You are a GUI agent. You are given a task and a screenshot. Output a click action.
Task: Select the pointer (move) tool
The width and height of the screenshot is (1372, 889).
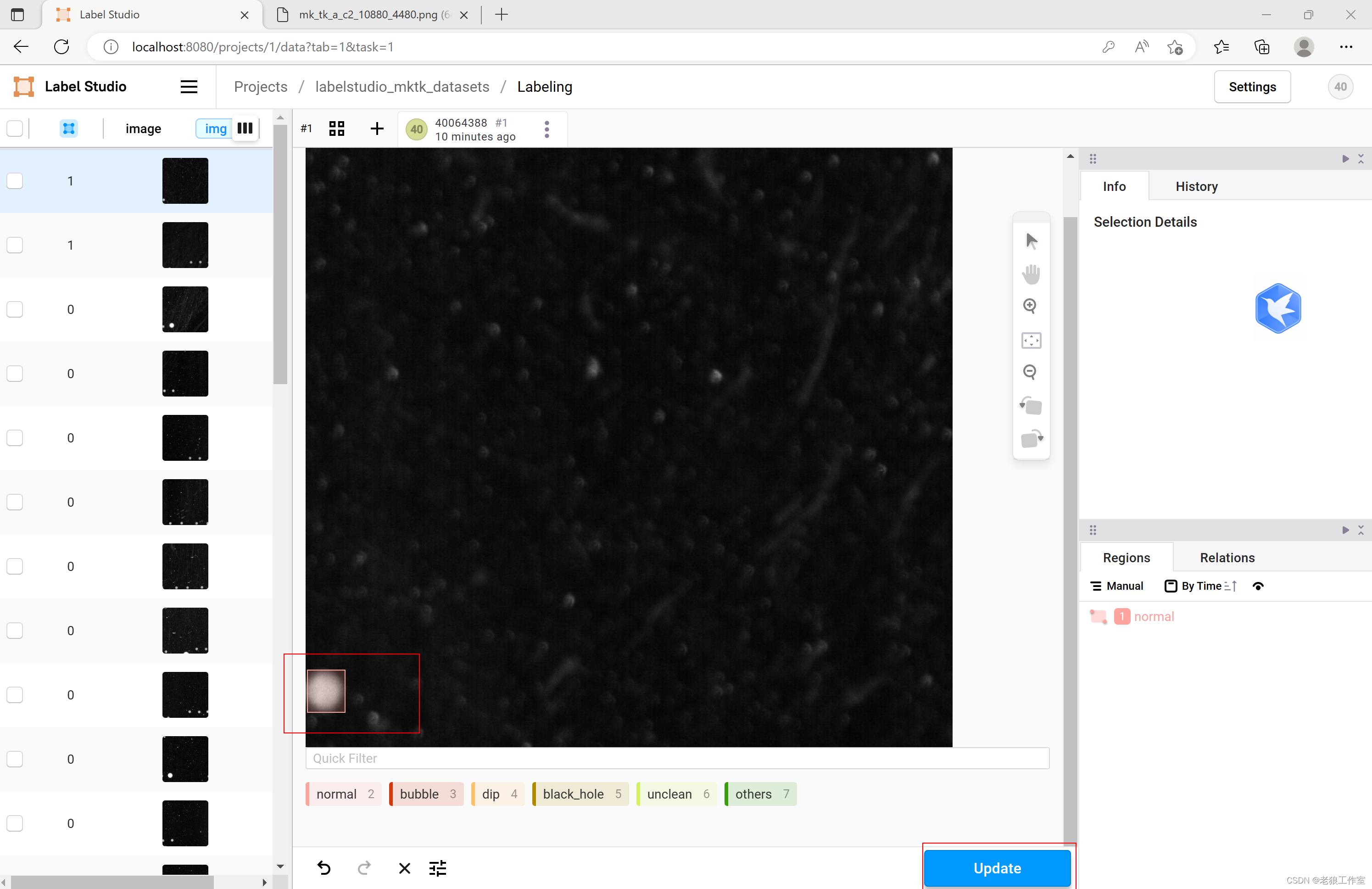pyautogui.click(x=1031, y=241)
